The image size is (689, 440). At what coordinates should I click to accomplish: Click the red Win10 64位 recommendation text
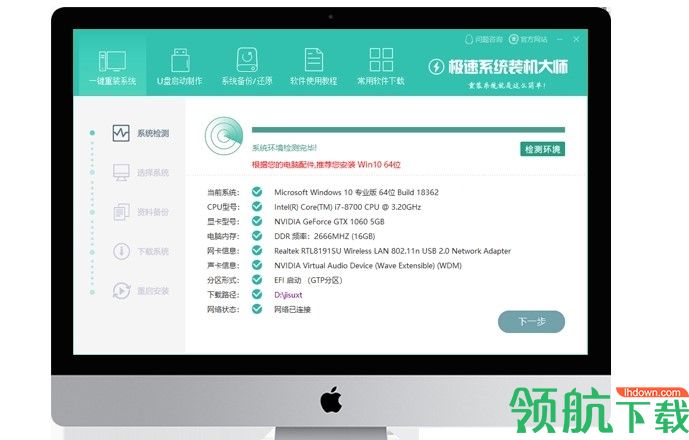click(x=326, y=165)
